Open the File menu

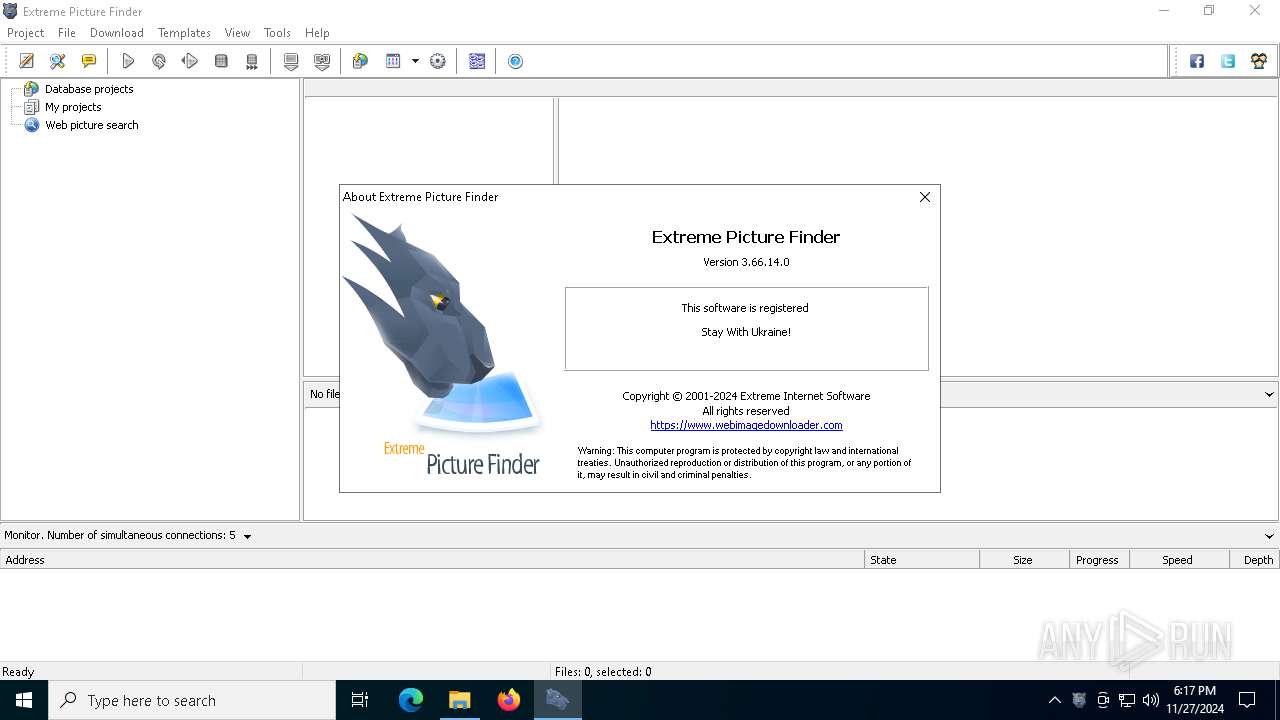[67, 33]
